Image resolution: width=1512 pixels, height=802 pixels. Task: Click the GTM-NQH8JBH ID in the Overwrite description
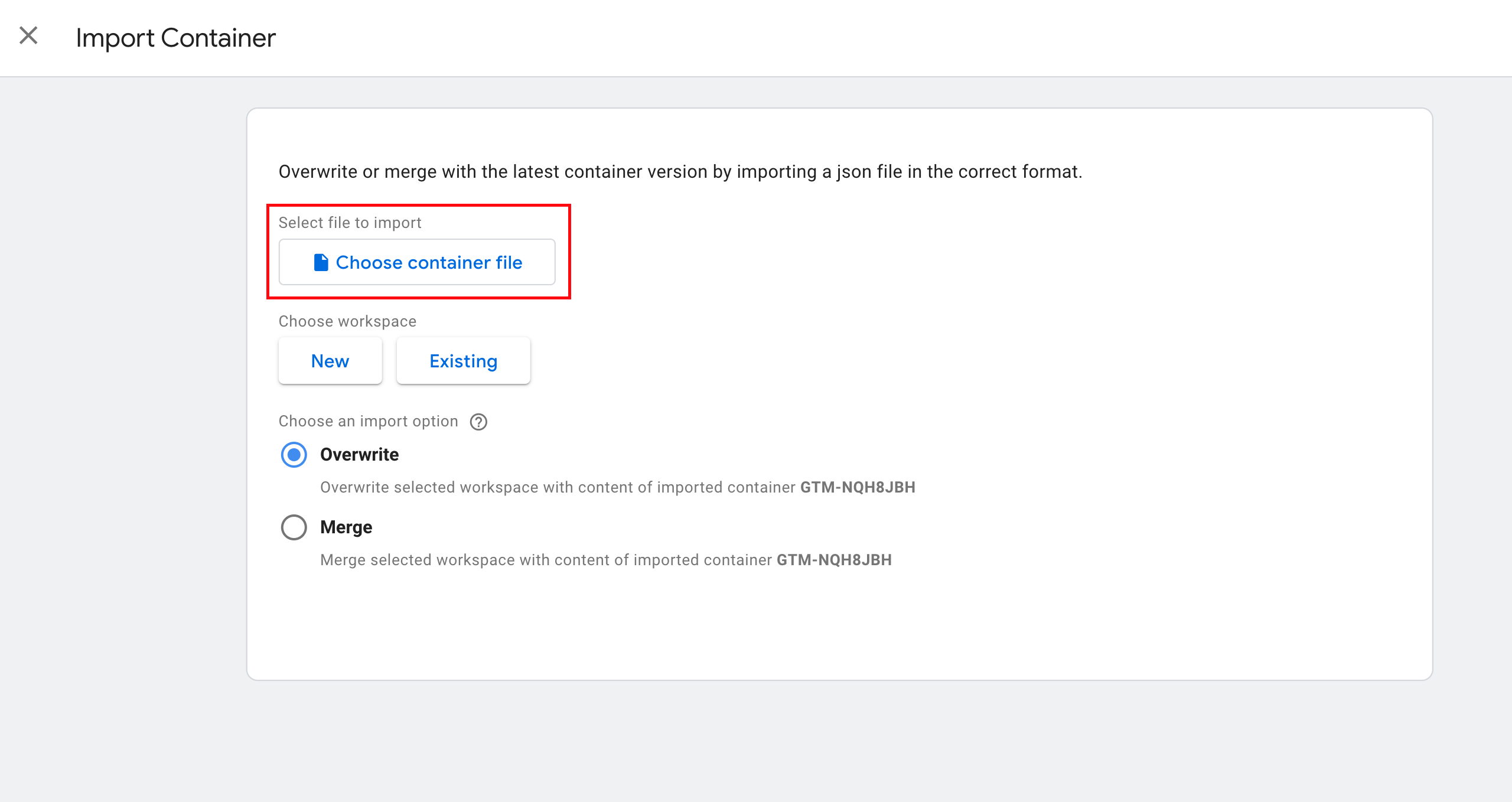pyautogui.click(x=858, y=487)
